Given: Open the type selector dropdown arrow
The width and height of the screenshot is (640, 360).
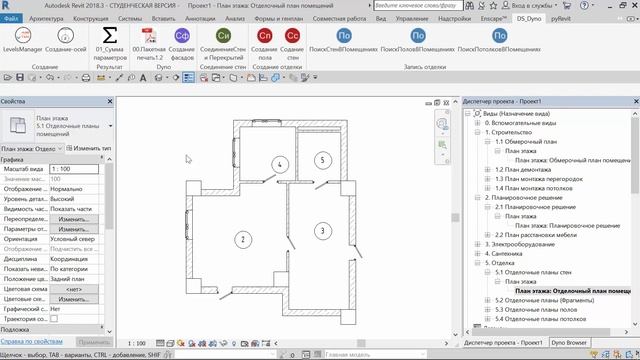Looking at the screenshot, I should click(110, 126).
